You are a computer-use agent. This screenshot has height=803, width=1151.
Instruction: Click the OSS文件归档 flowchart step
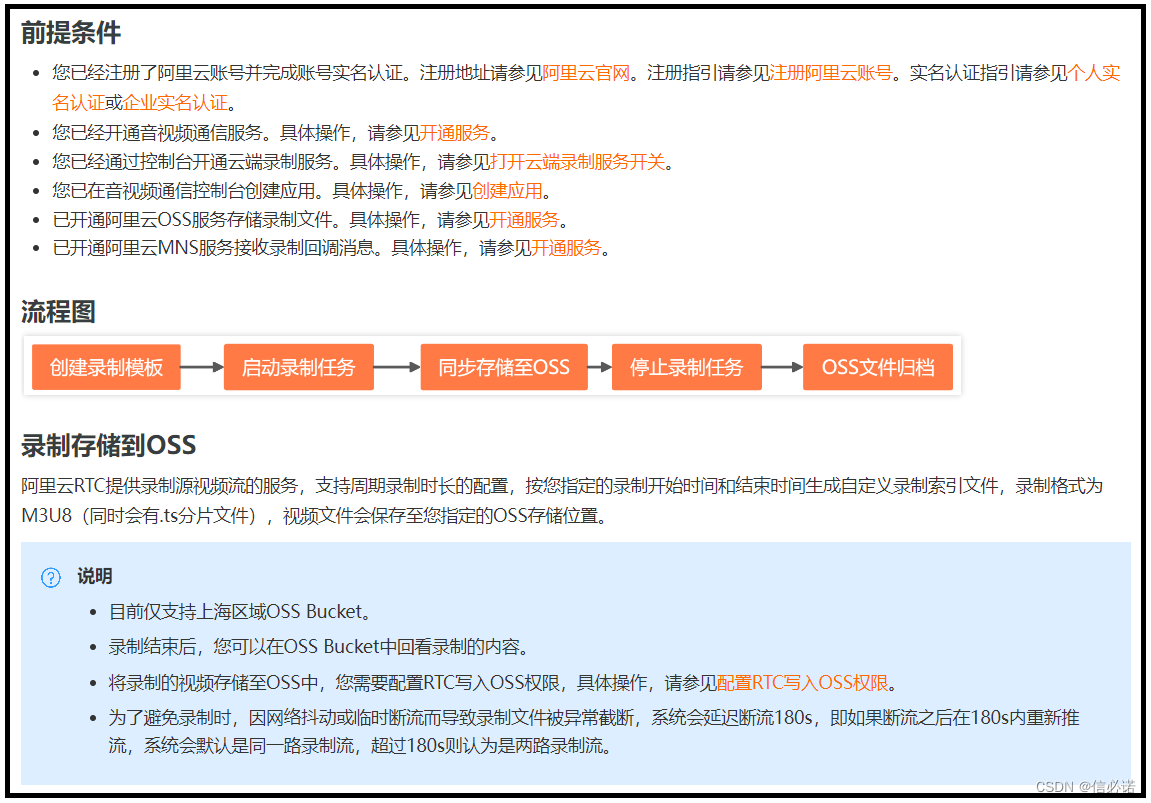(x=877, y=367)
